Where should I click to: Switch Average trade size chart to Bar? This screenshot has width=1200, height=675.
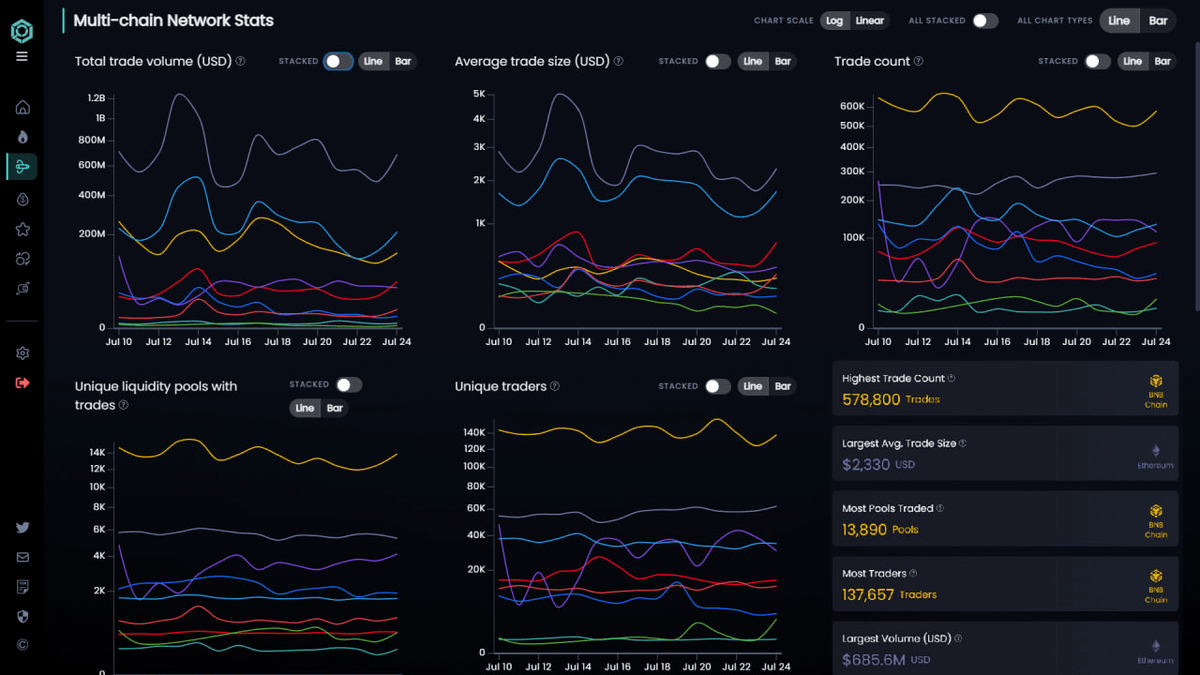tap(783, 61)
